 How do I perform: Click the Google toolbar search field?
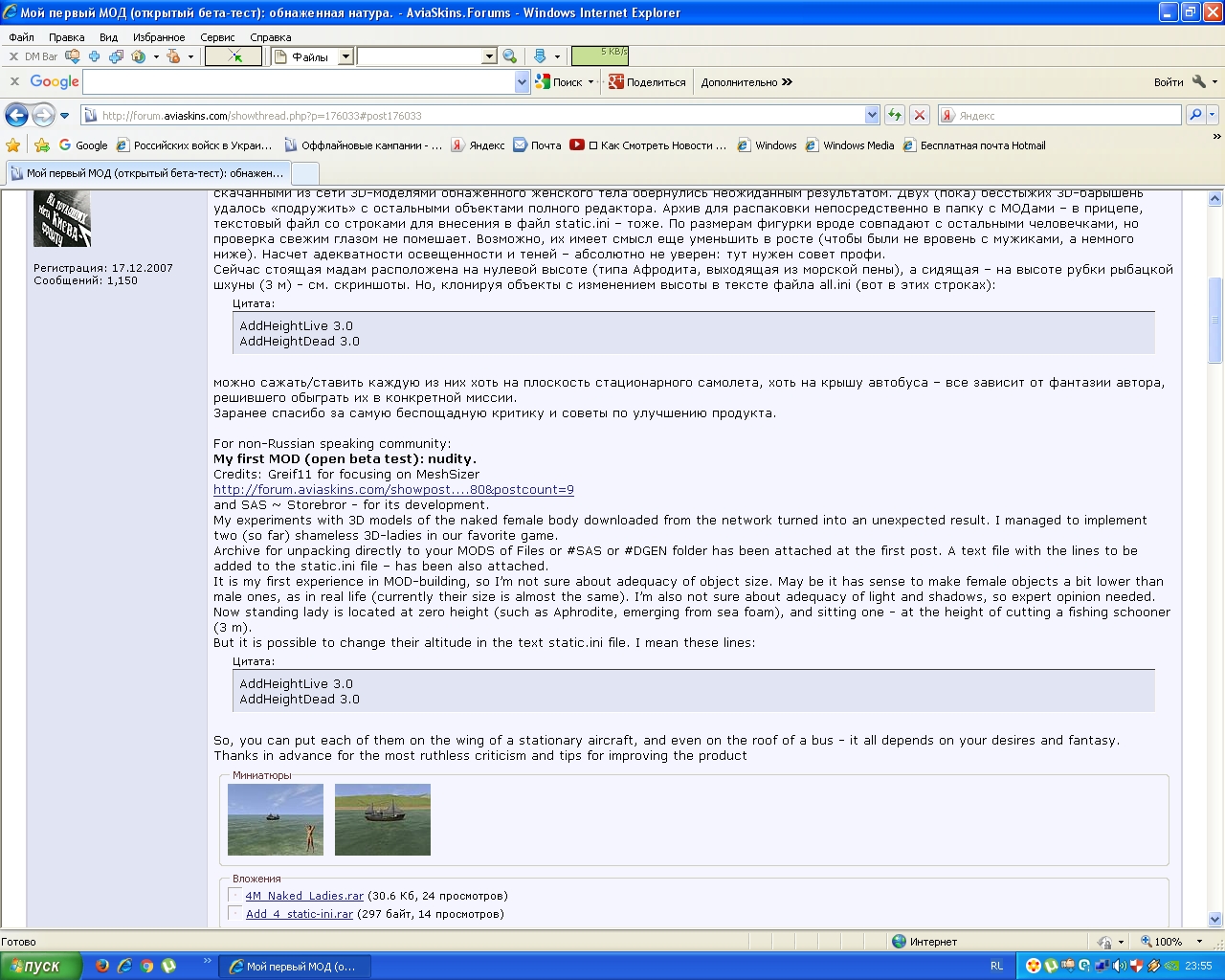tap(299, 82)
